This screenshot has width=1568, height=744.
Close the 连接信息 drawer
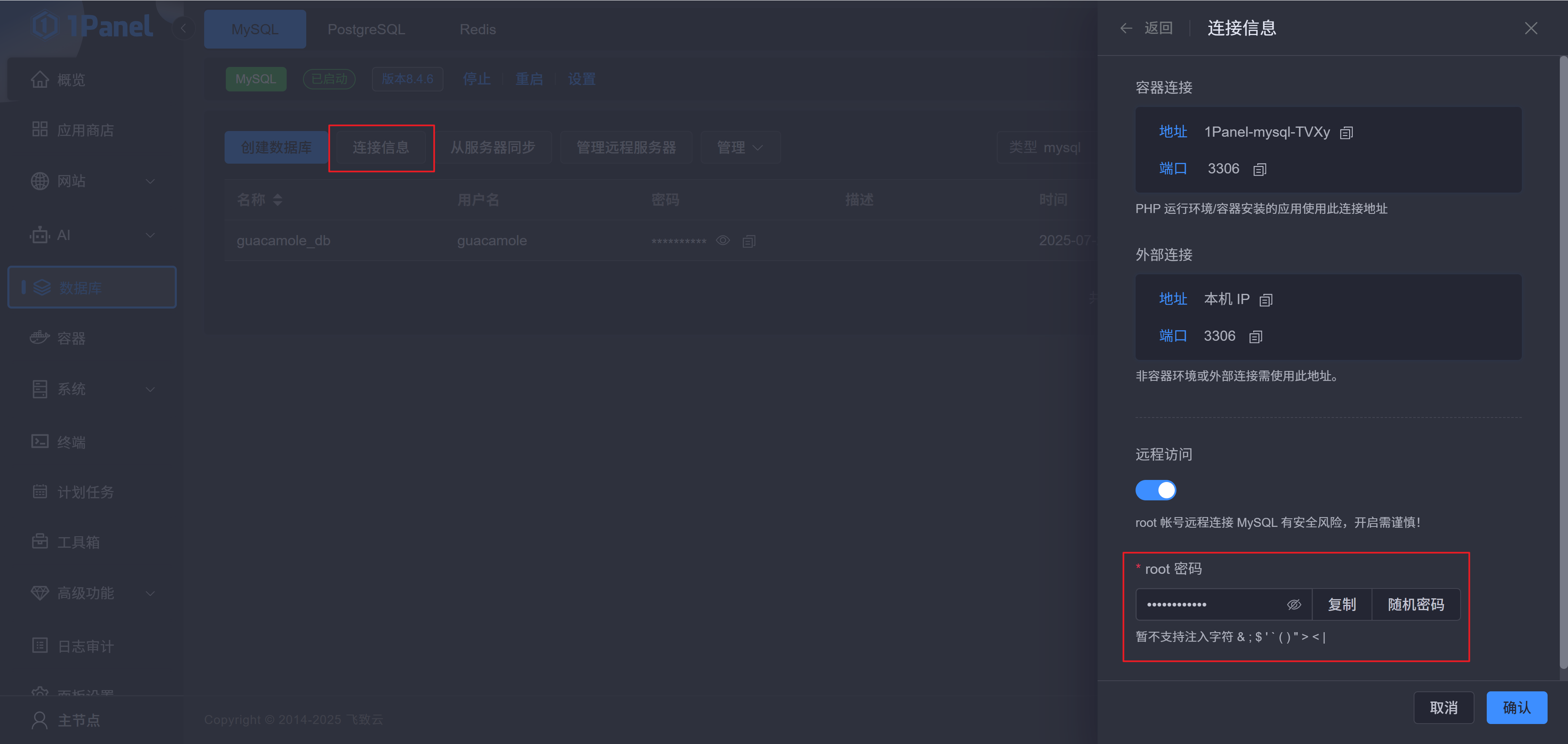coord(1530,28)
